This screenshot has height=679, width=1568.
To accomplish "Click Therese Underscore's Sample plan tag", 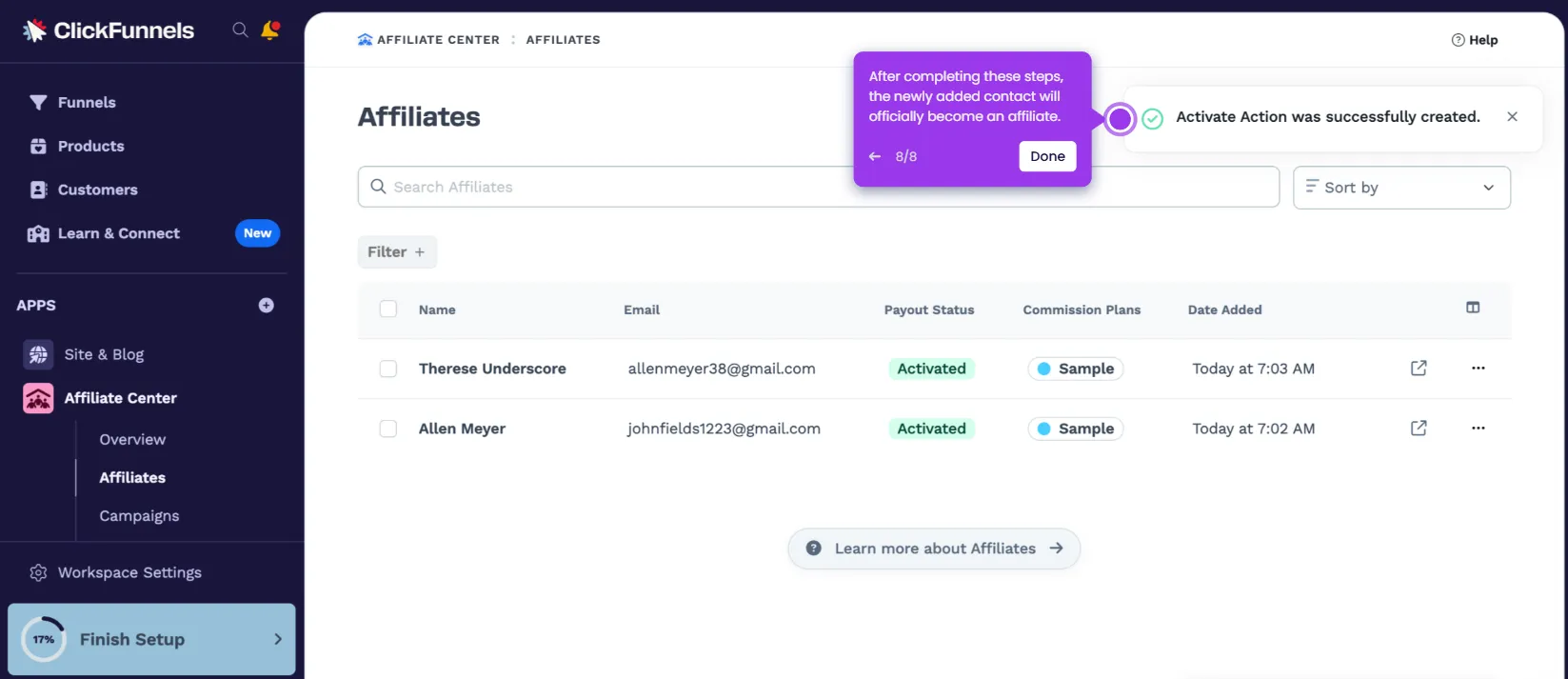I will coord(1076,369).
